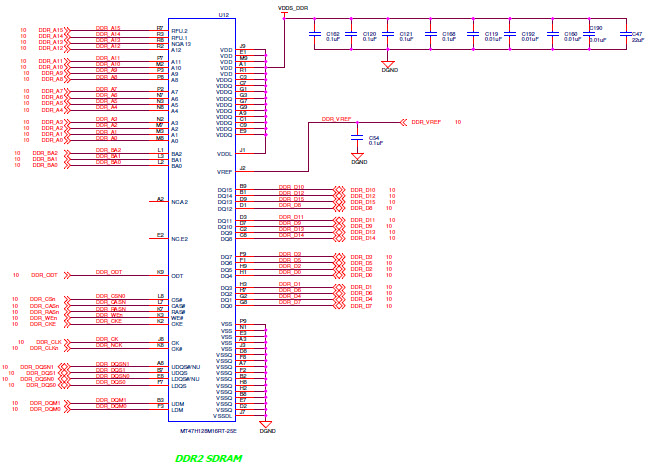The image size is (650, 464).
Task: Click the DDR_BA0 off-page connector arrow
Action: (67, 165)
